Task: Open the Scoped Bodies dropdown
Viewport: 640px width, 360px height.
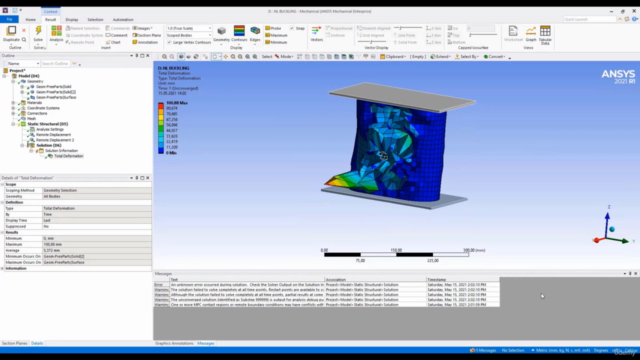Action: (189, 35)
